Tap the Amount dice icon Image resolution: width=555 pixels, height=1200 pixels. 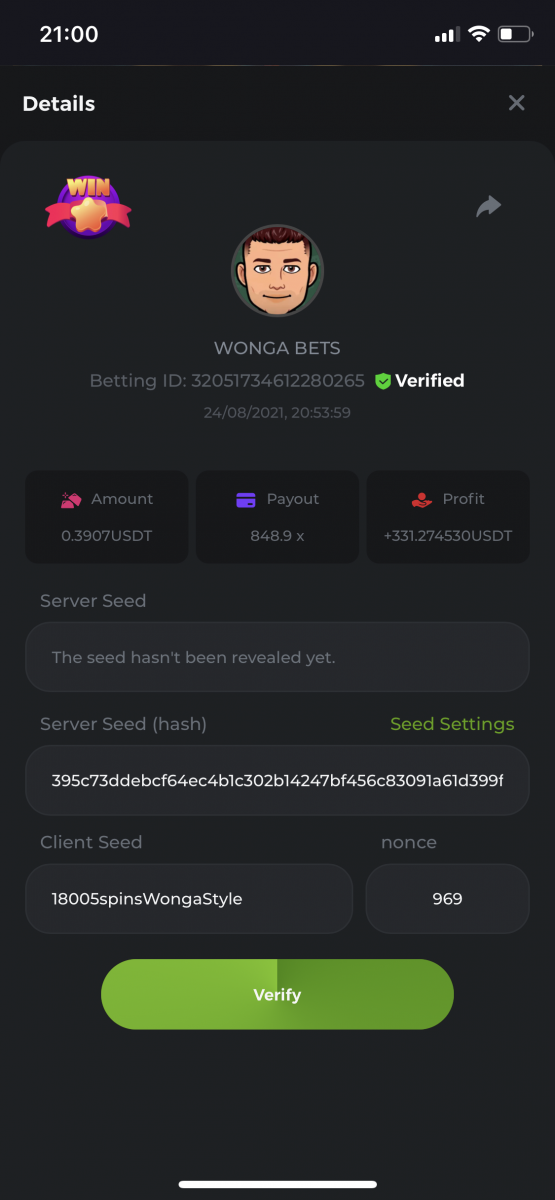70,499
